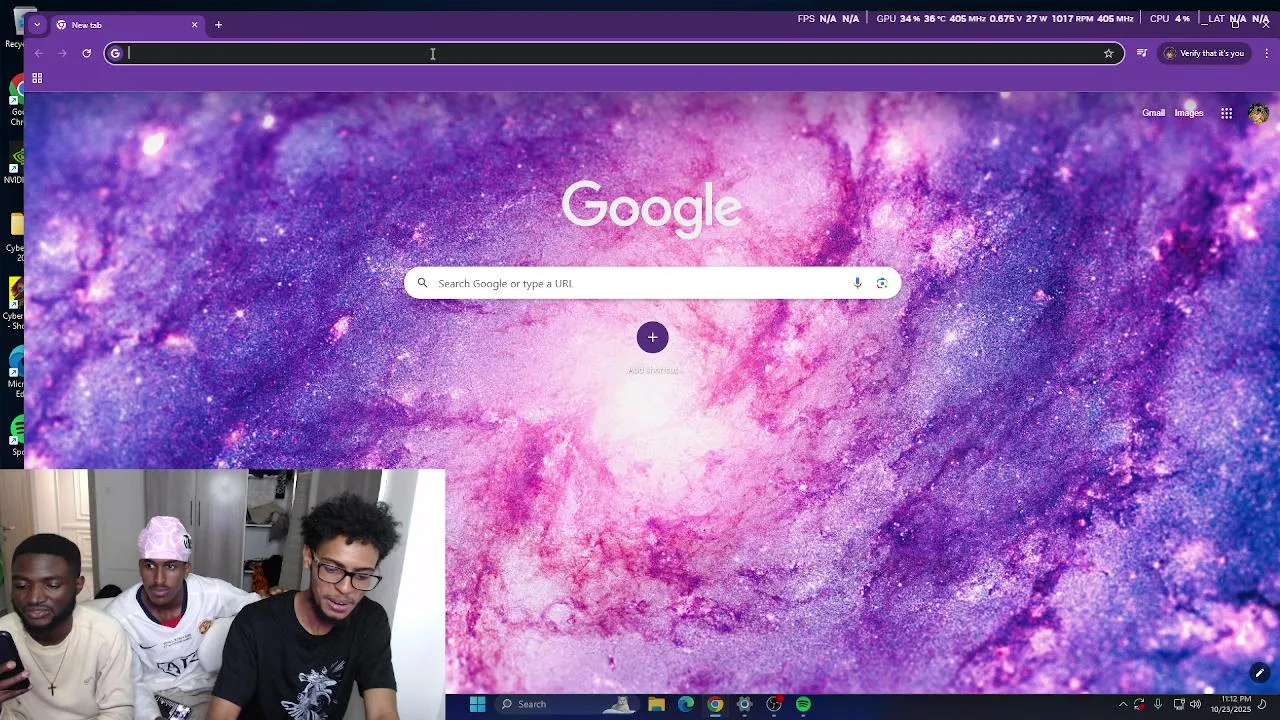The height and width of the screenshot is (720, 1280).
Task: Add a shortcut with plus button
Action: pos(652,338)
